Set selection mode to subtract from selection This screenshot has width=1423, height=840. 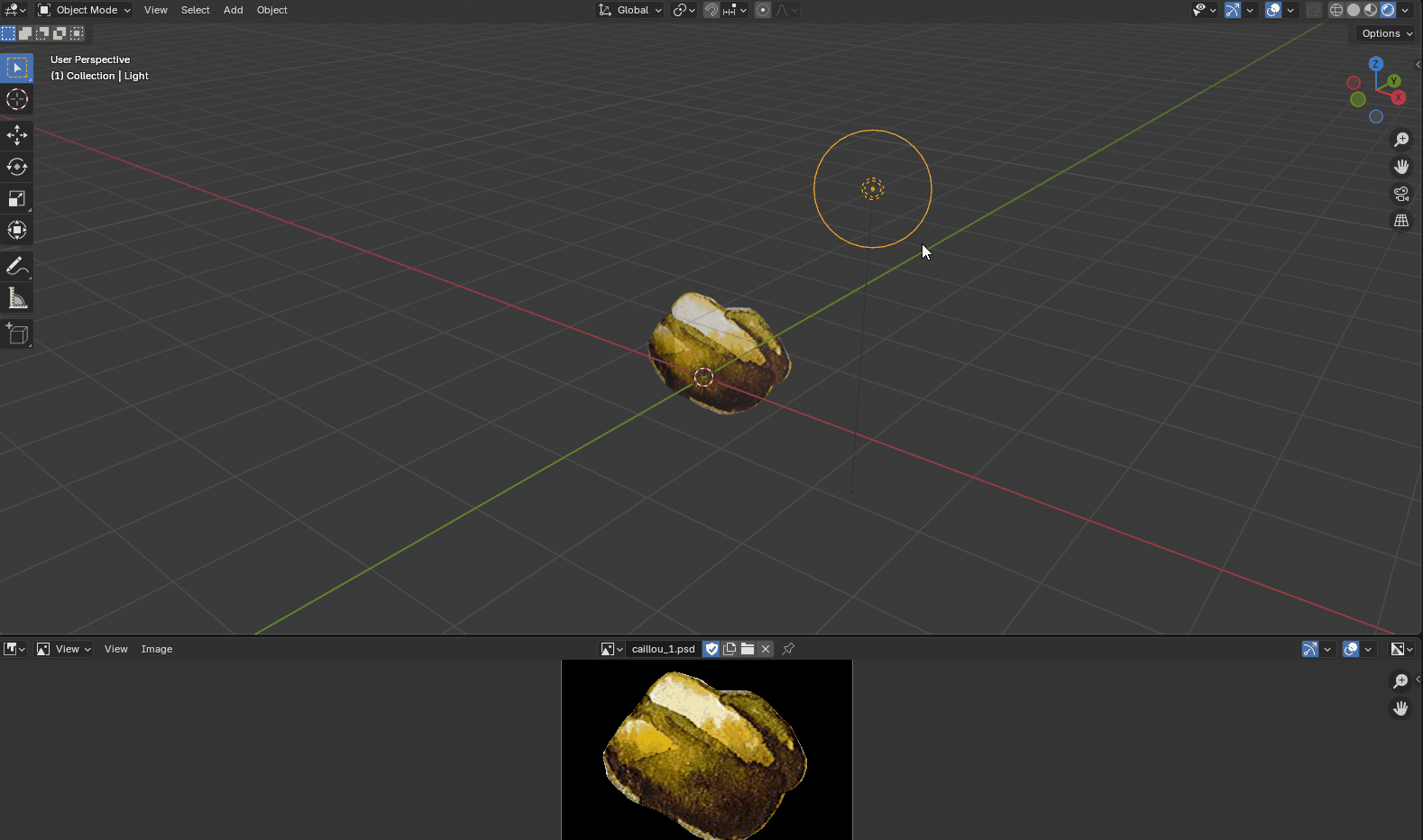point(42,33)
